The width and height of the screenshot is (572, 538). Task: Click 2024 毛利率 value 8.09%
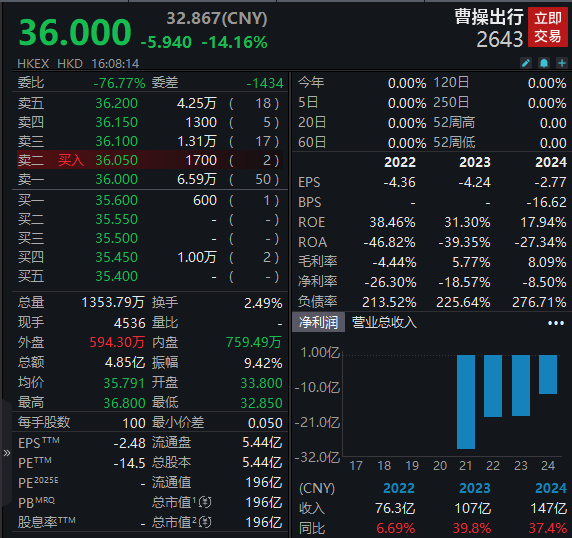click(547, 262)
